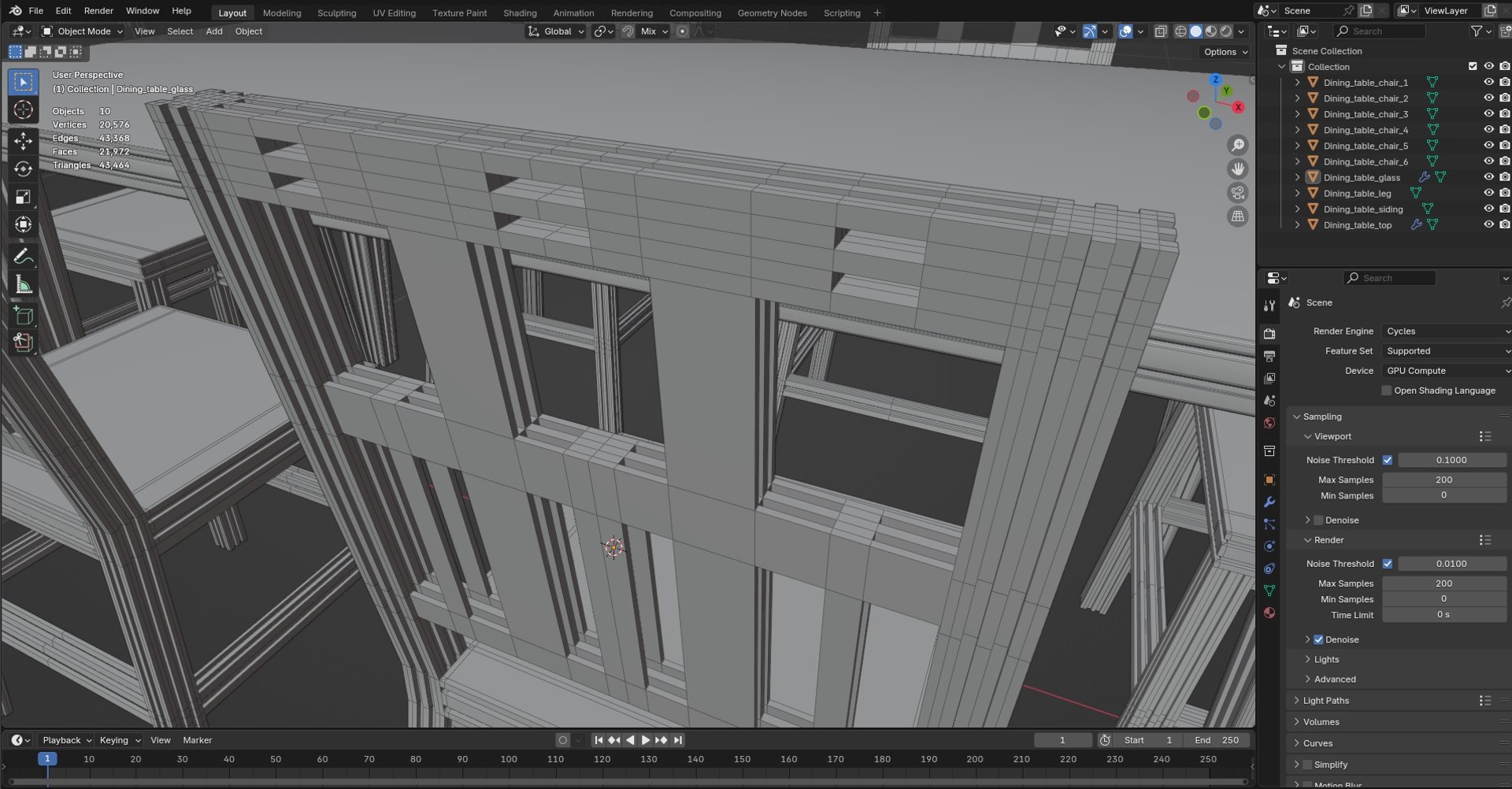Activate the Rotate tool
The height and width of the screenshot is (789, 1512).
point(23,169)
